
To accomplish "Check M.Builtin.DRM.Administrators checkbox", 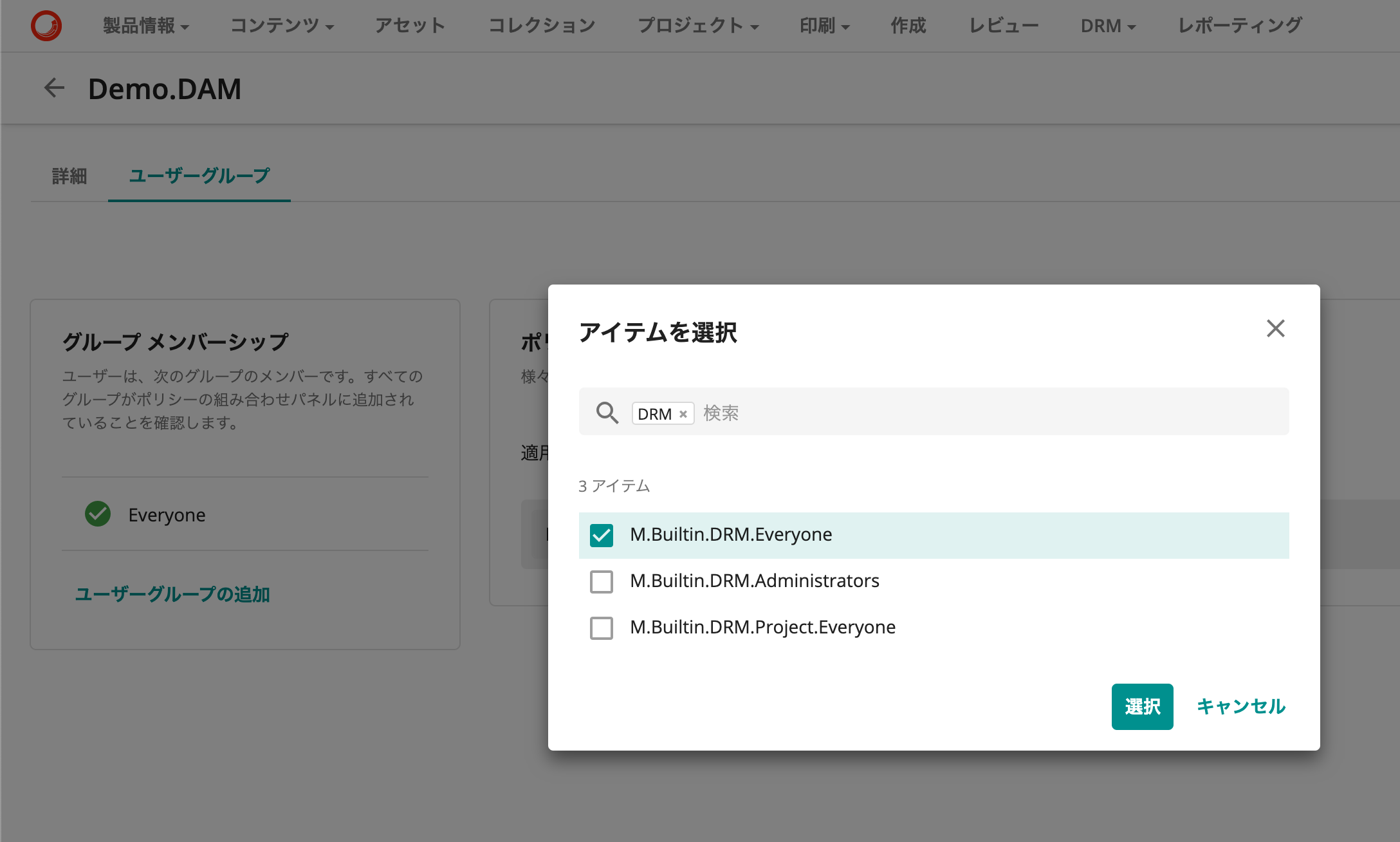I will [602, 581].
